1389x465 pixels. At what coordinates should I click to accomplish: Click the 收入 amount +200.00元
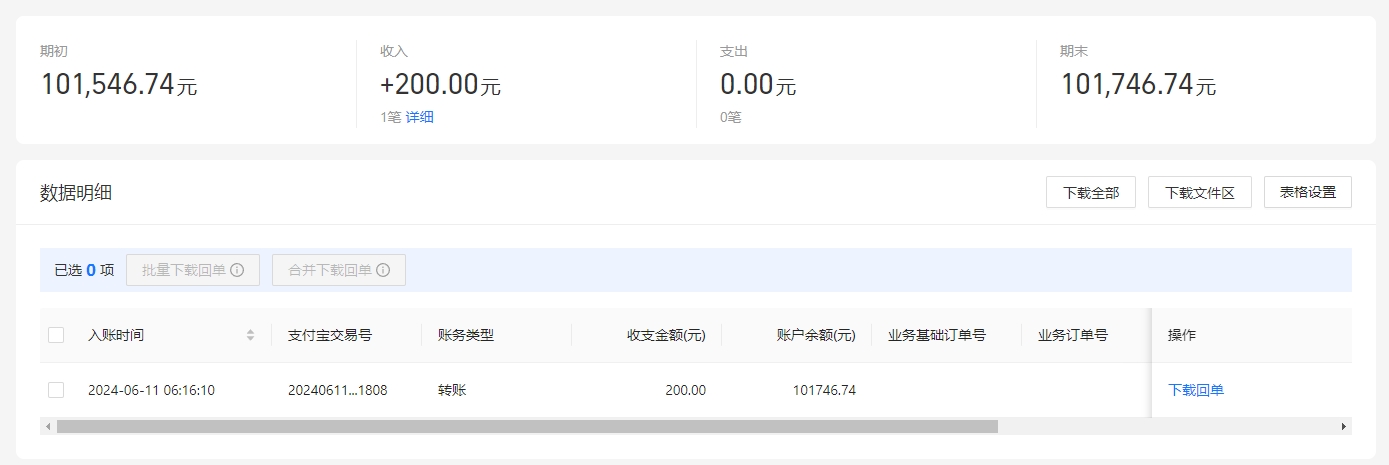440,85
